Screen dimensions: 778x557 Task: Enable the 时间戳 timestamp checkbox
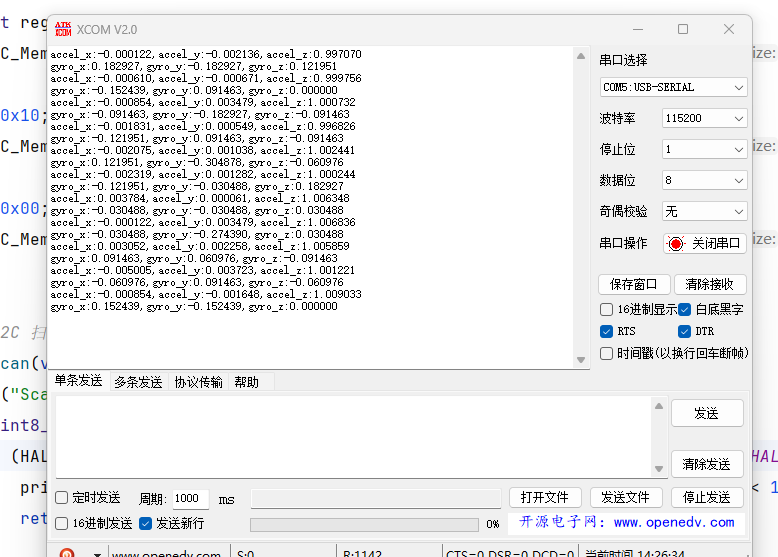coord(606,354)
